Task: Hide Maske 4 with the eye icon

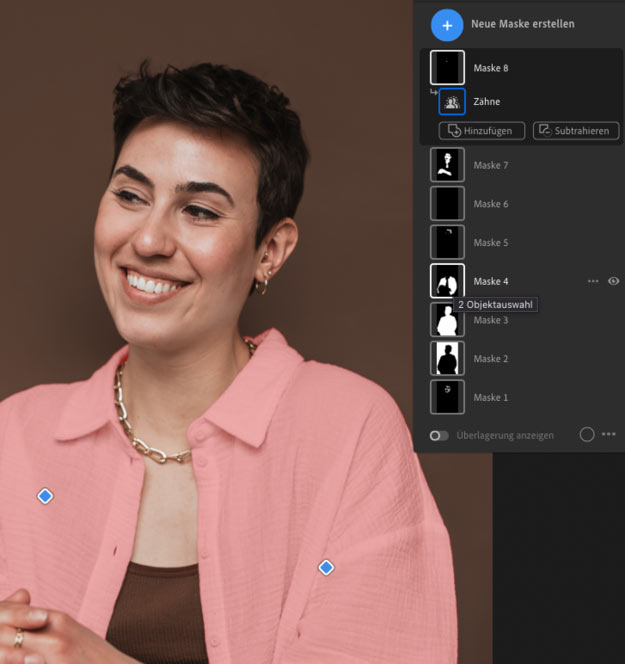Action: click(613, 281)
